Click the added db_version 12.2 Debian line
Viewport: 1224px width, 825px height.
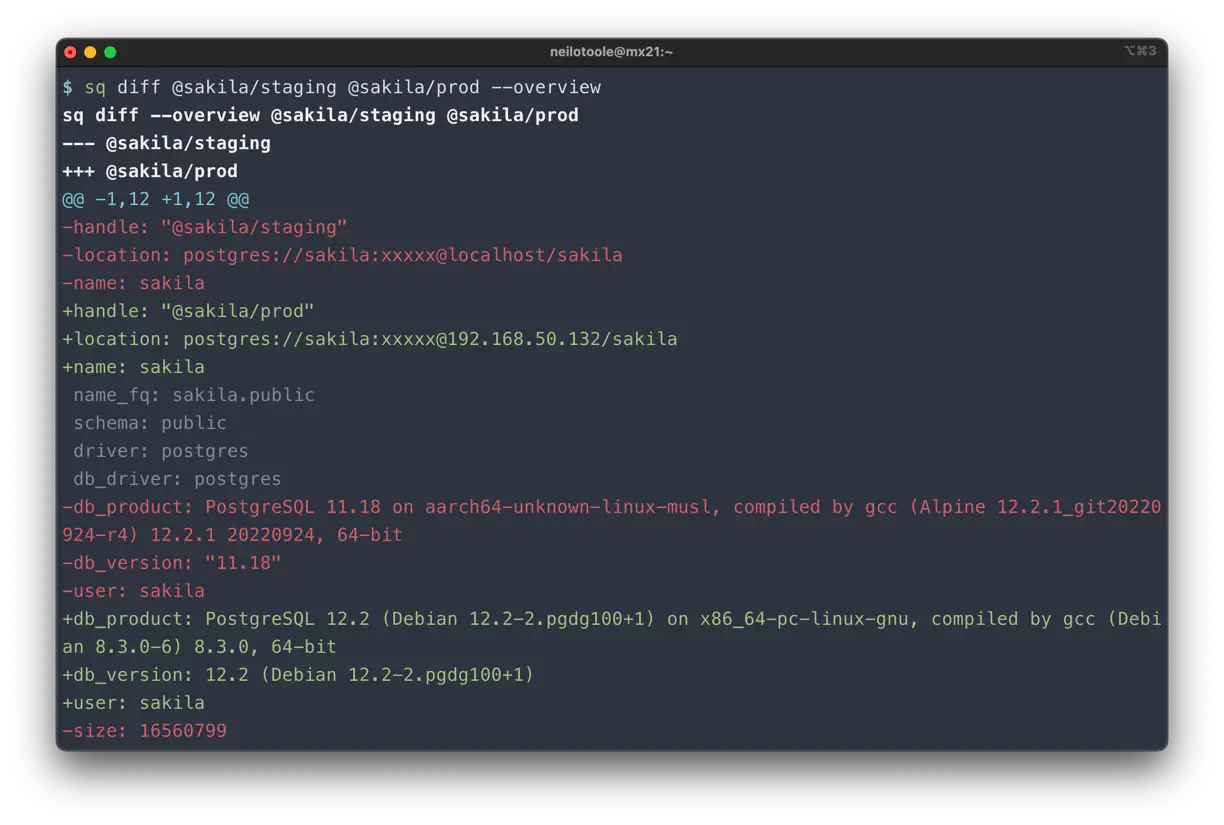click(298, 675)
